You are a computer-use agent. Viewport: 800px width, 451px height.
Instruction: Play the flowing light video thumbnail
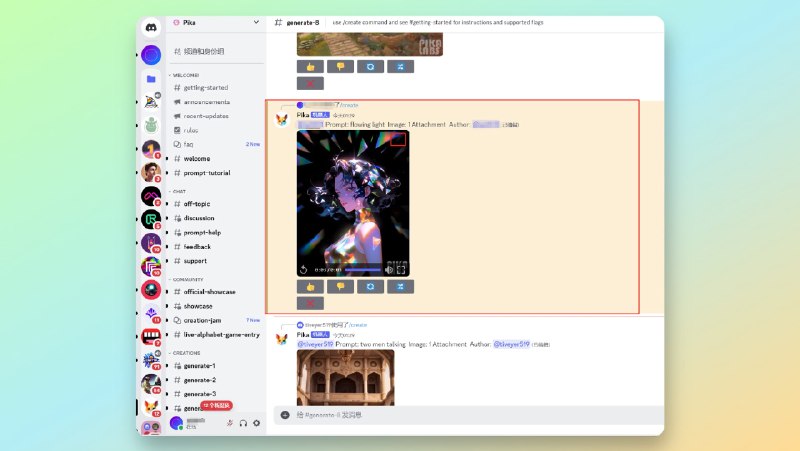coord(353,203)
